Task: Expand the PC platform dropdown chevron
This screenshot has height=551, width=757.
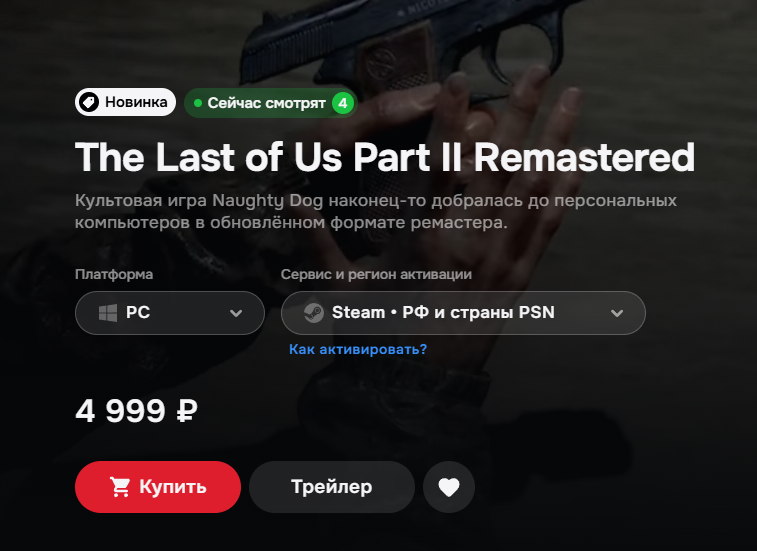Action: pos(236,313)
